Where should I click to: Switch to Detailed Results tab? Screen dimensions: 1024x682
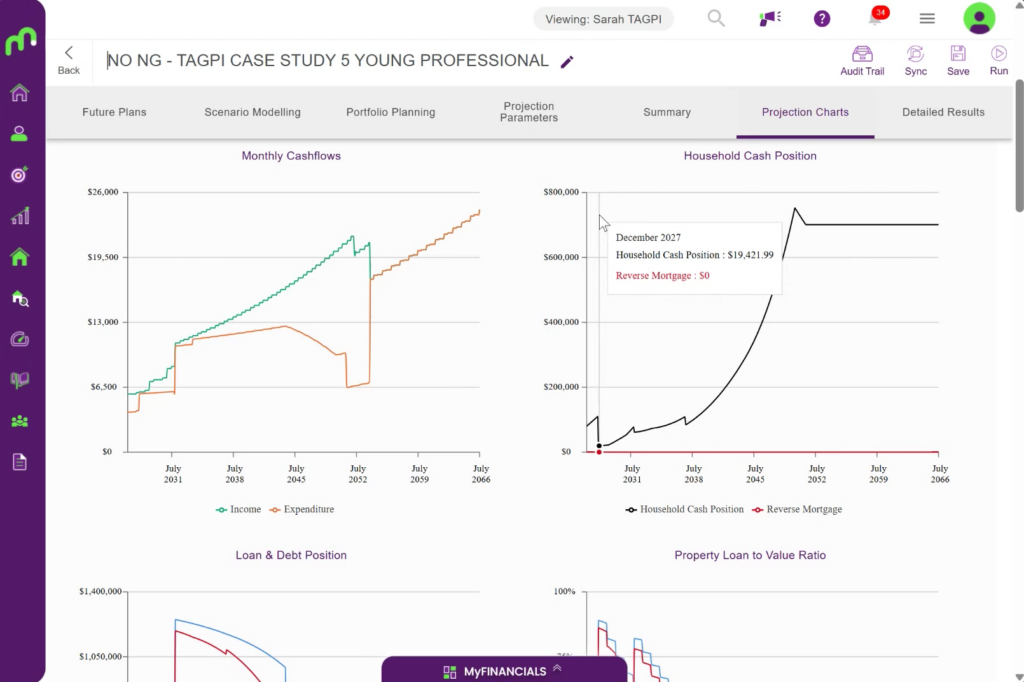tap(943, 112)
